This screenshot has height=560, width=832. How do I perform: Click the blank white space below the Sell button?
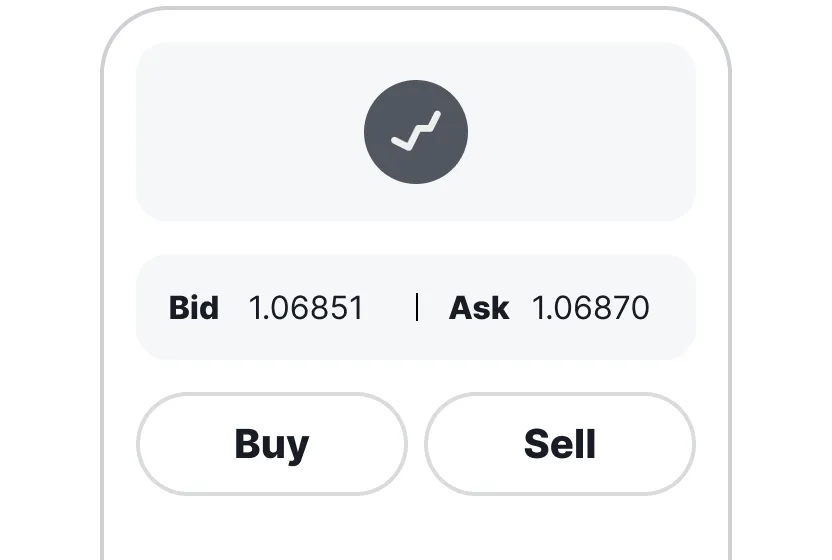click(x=560, y=528)
